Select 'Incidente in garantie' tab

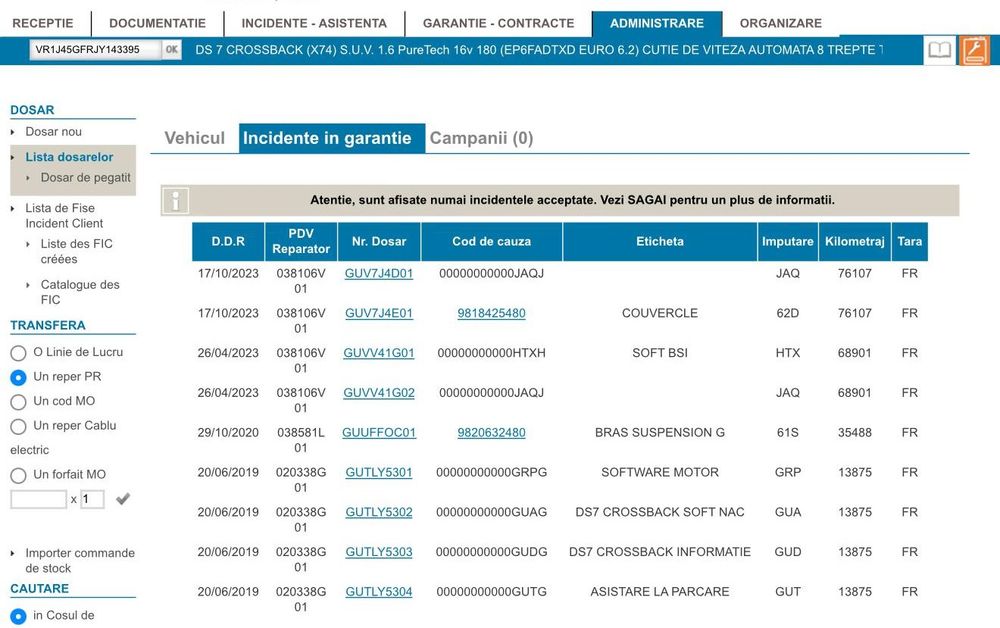(x=332, y=138)
